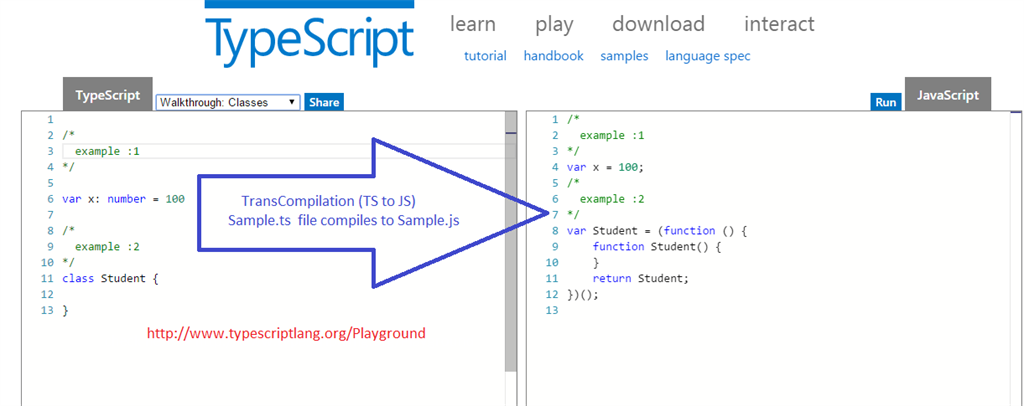Screen dimensions: 1024x406
Task: Click the 'var x: number = 100' line
Action: [x=123, y=199]
